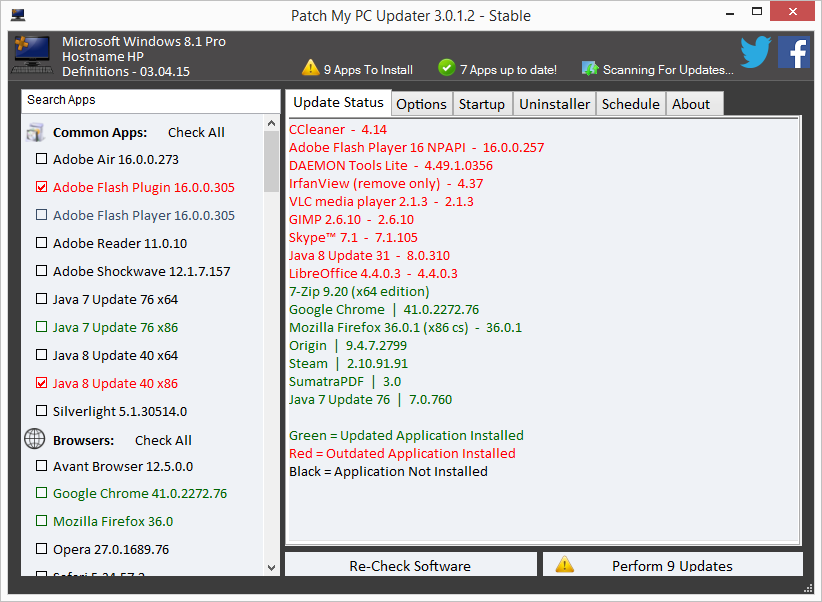The image size is (822, 602).
Task: Switch to the Update Status tab
Action: (x=338, y=102)
